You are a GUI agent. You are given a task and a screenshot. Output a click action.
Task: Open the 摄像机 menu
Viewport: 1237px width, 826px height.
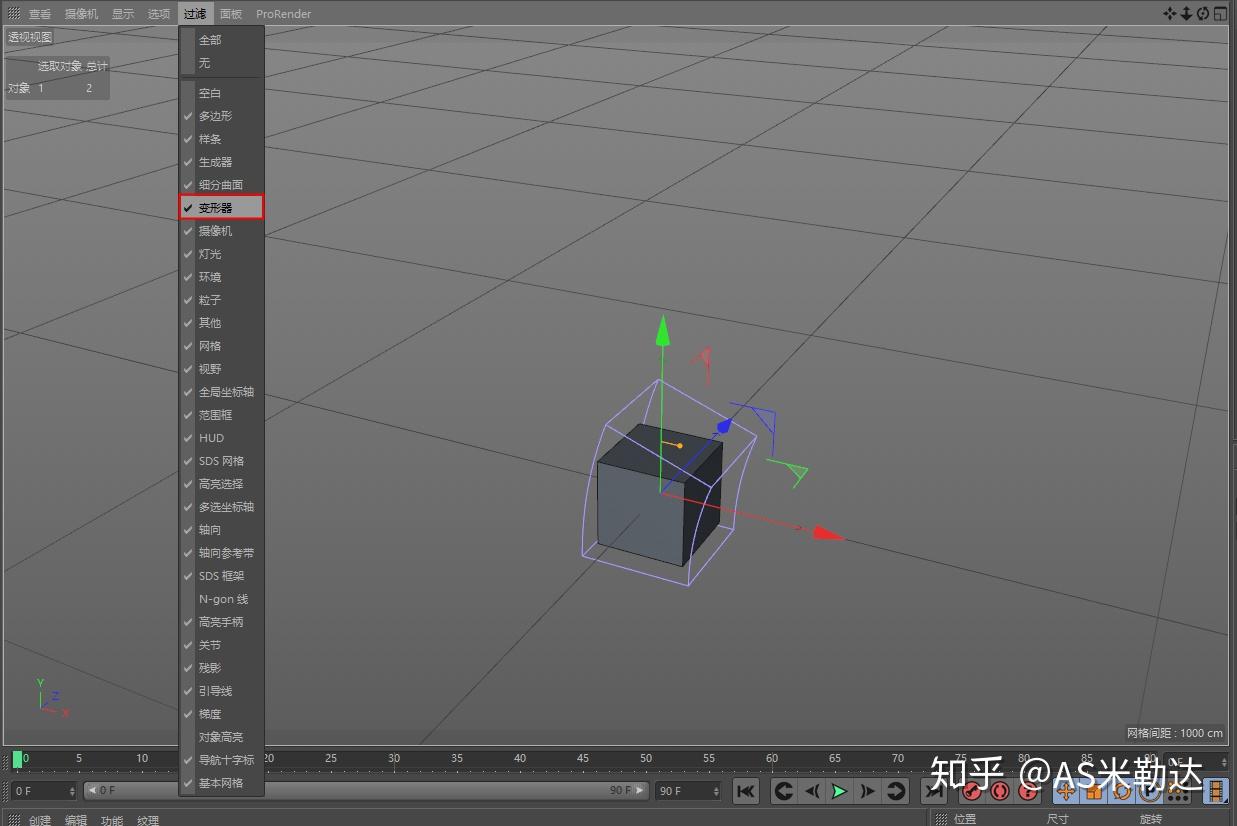(80, 13)
